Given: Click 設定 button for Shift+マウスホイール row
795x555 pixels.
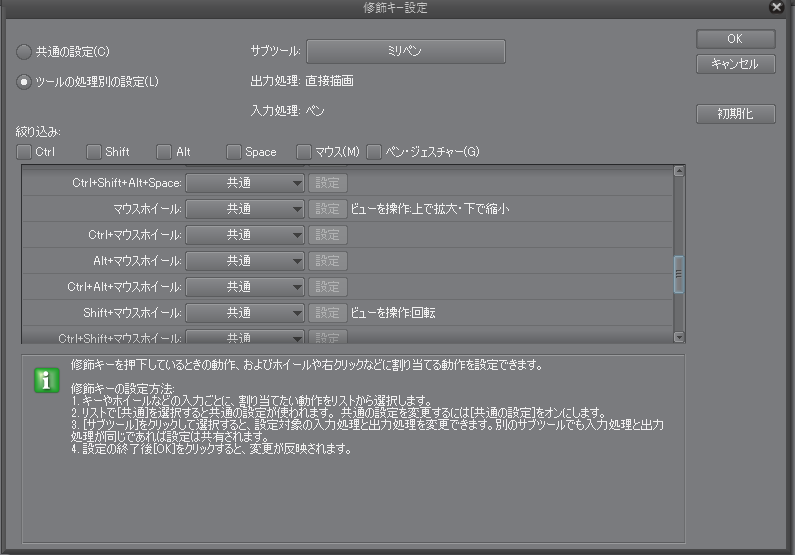Looking at the screenshot, I should point(328,313).
